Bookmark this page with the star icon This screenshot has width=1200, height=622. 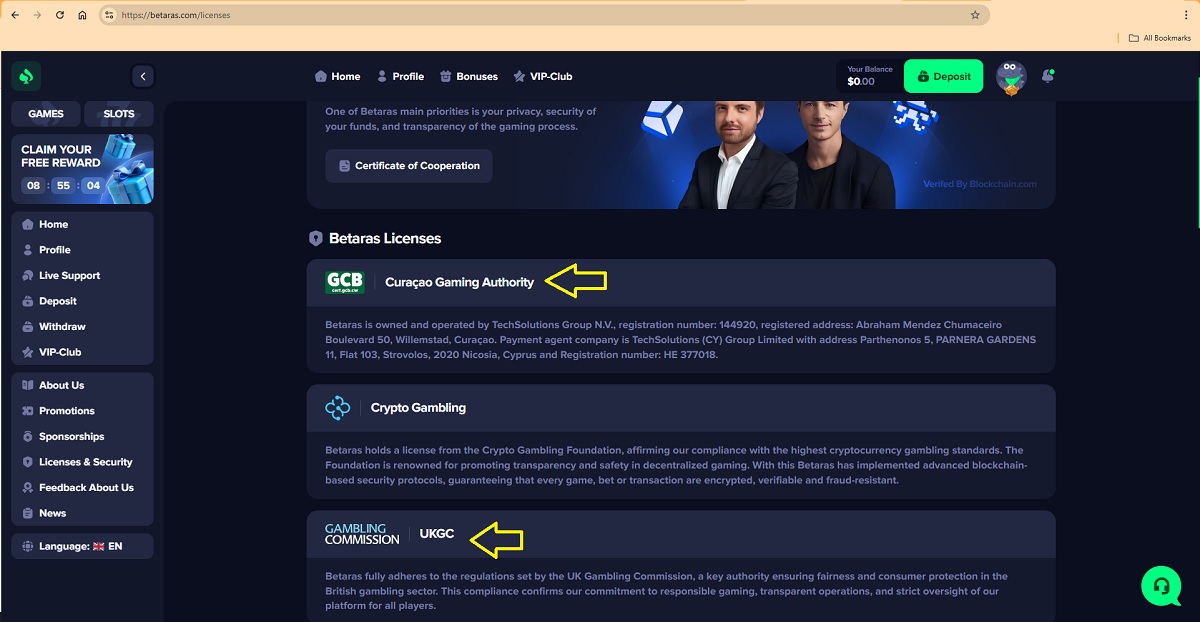coord(975,15)
